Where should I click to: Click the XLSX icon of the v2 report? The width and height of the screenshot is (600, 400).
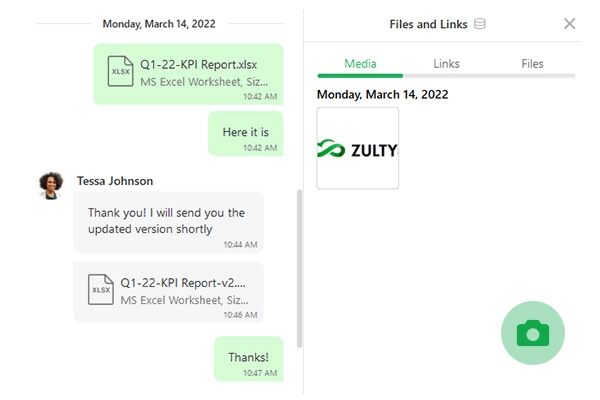tap(101, 289)
